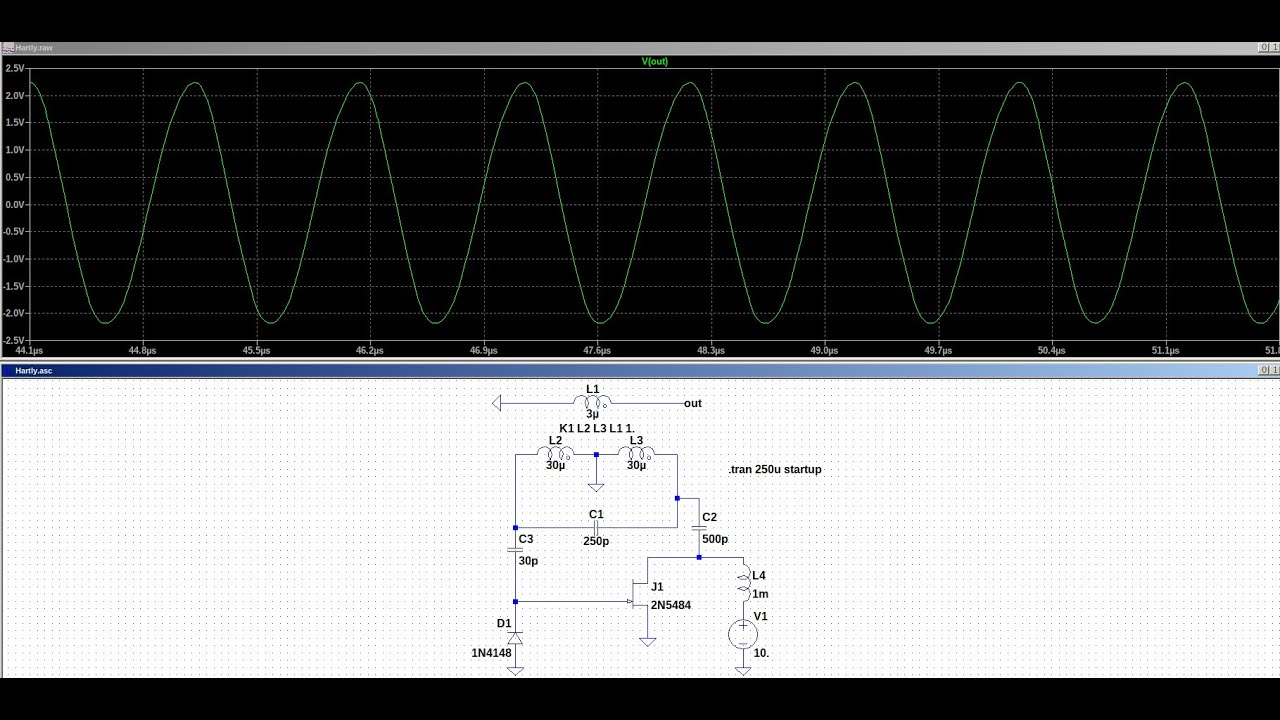Viewport: 1280px width, 720px height.
Task: Click the ground arrow left of L1
Action: pyautogui.click(x=498, y=403)
